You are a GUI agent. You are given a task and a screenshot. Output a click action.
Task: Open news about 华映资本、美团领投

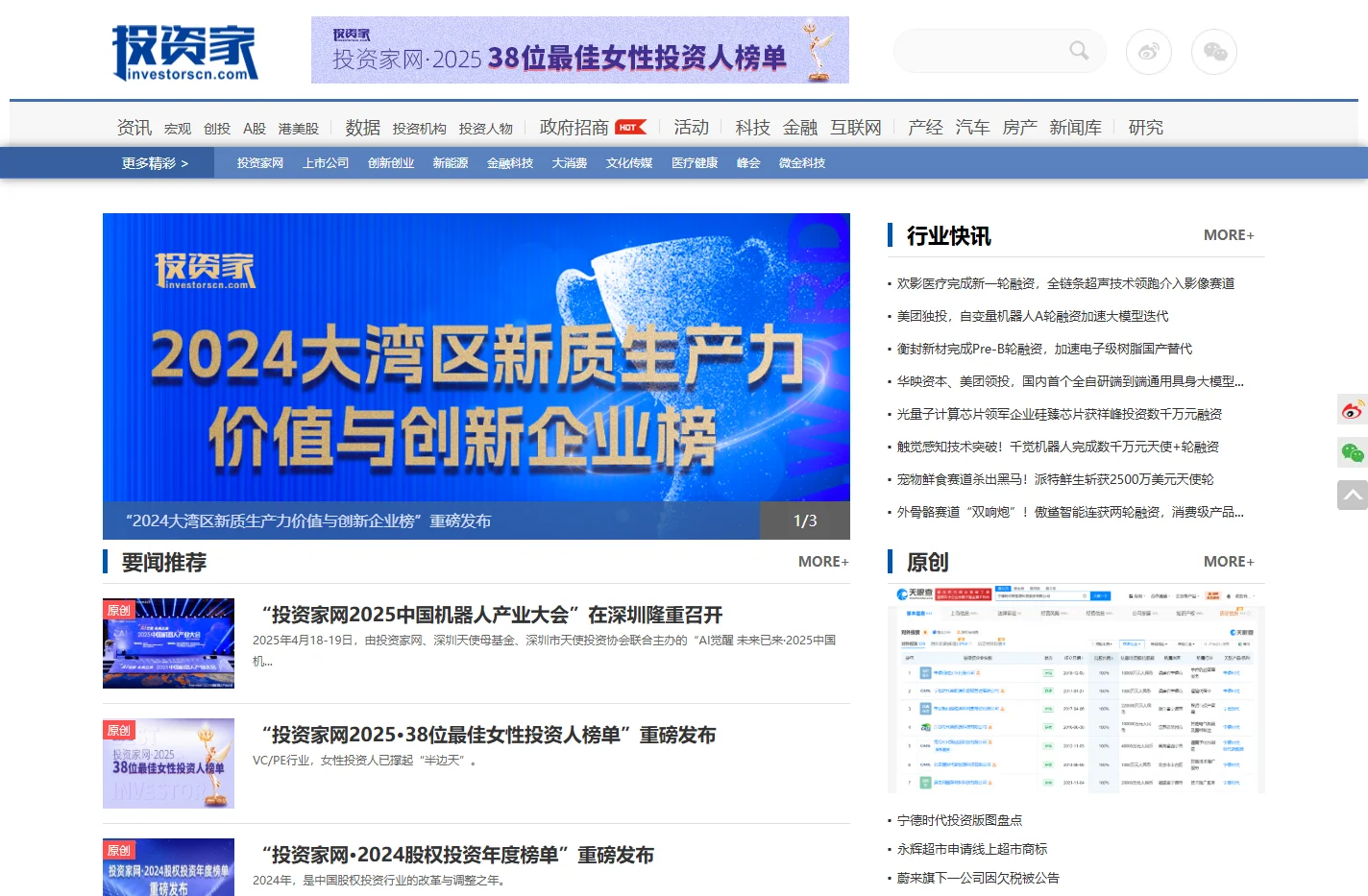(1070, 381)
